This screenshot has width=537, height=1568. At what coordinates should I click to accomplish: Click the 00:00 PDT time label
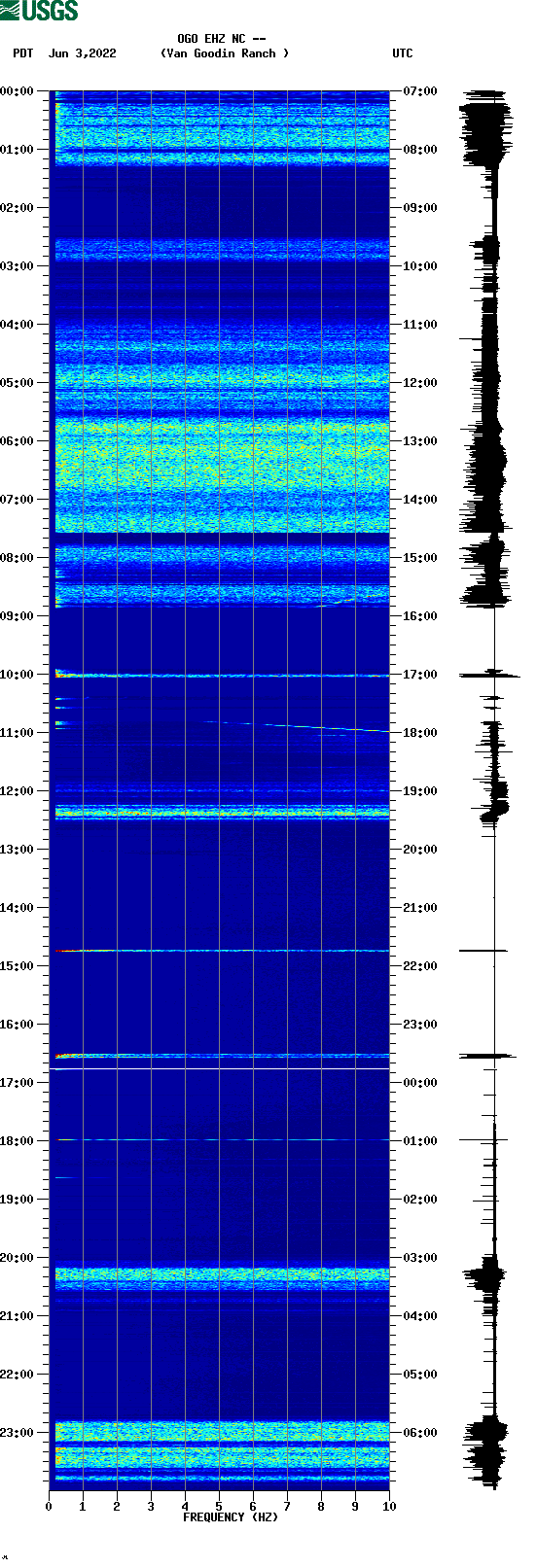click(x=18, y=91)
